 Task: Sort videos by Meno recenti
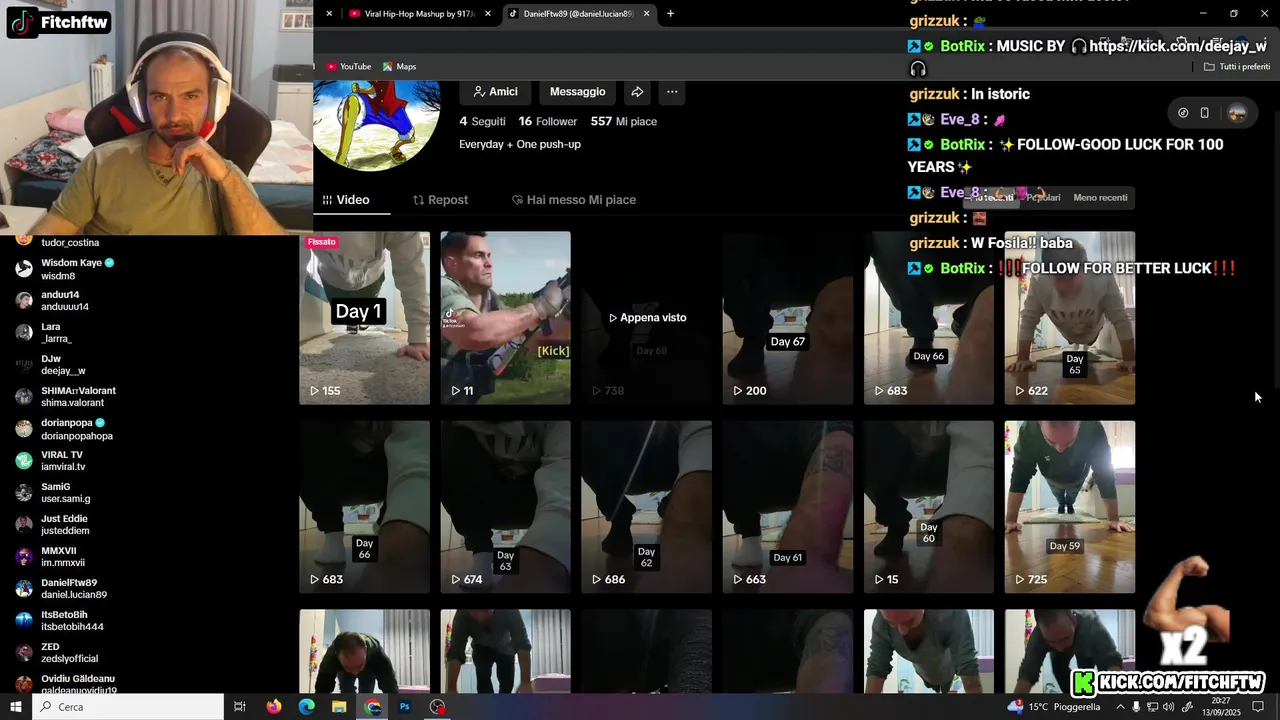[x=1100, y=198]
